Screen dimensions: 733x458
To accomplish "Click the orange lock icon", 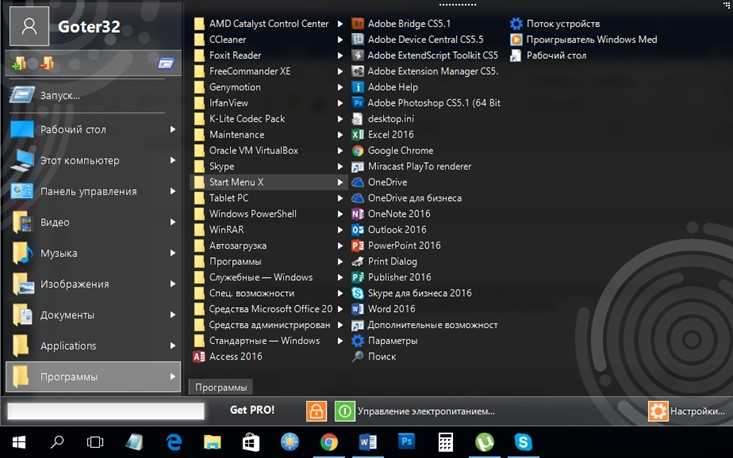I will click(316, 411).
